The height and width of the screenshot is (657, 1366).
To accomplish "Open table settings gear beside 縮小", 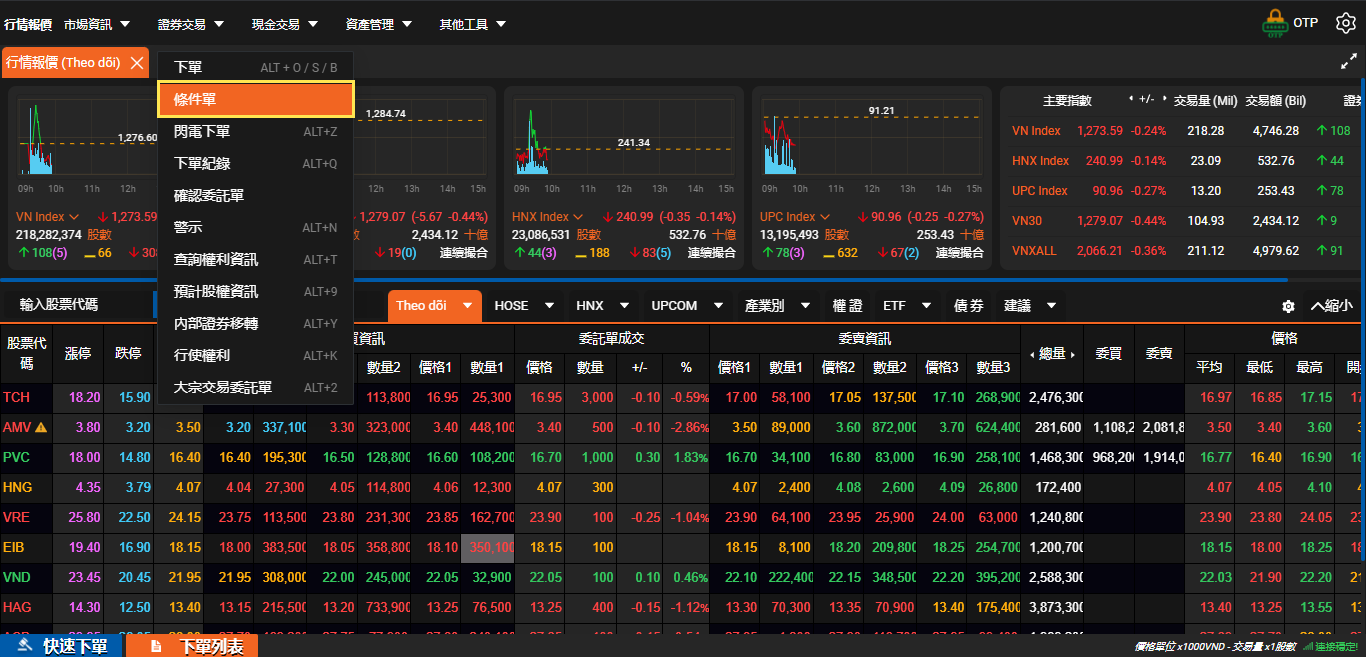I will [x=1288, y=306].
